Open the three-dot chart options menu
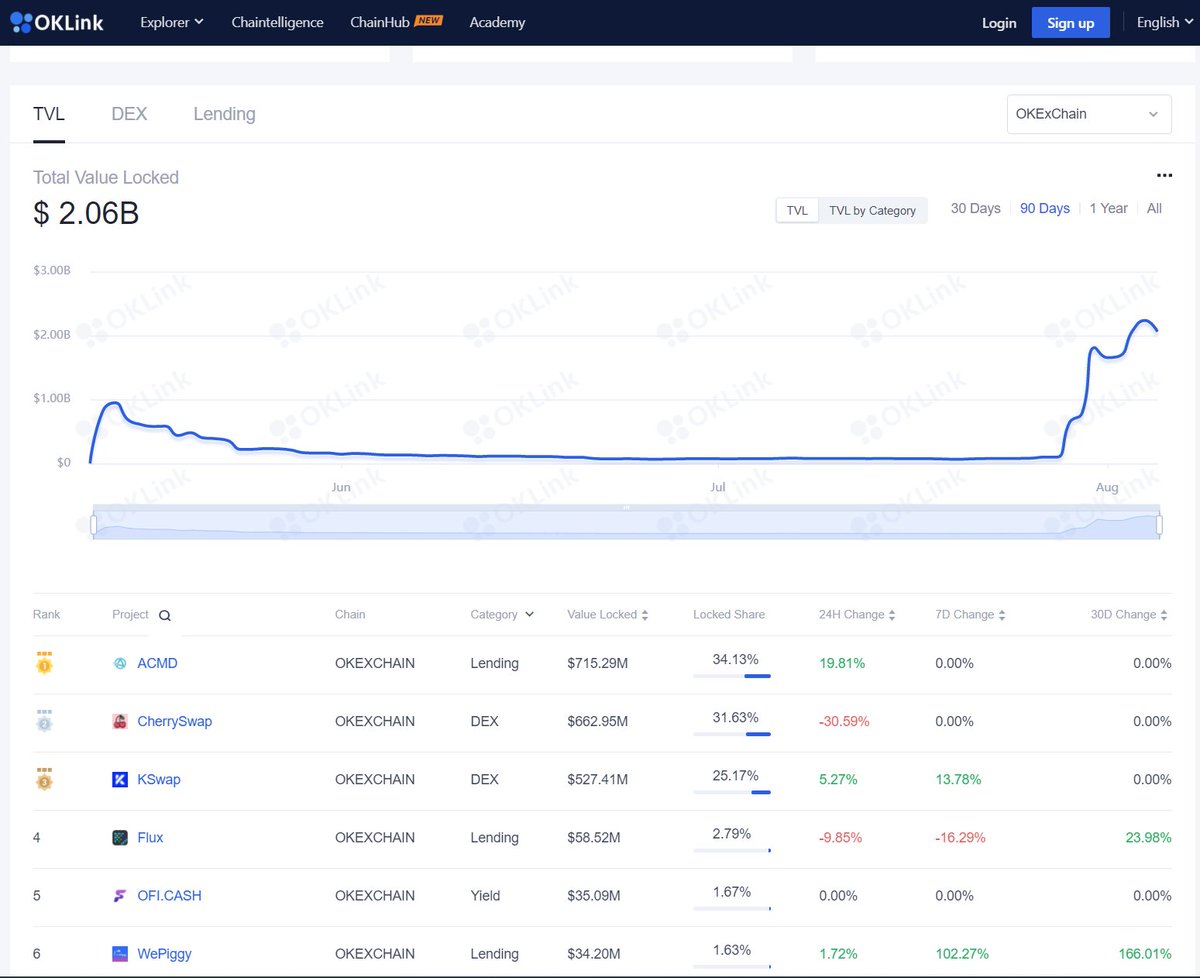 coord(1164,176)
